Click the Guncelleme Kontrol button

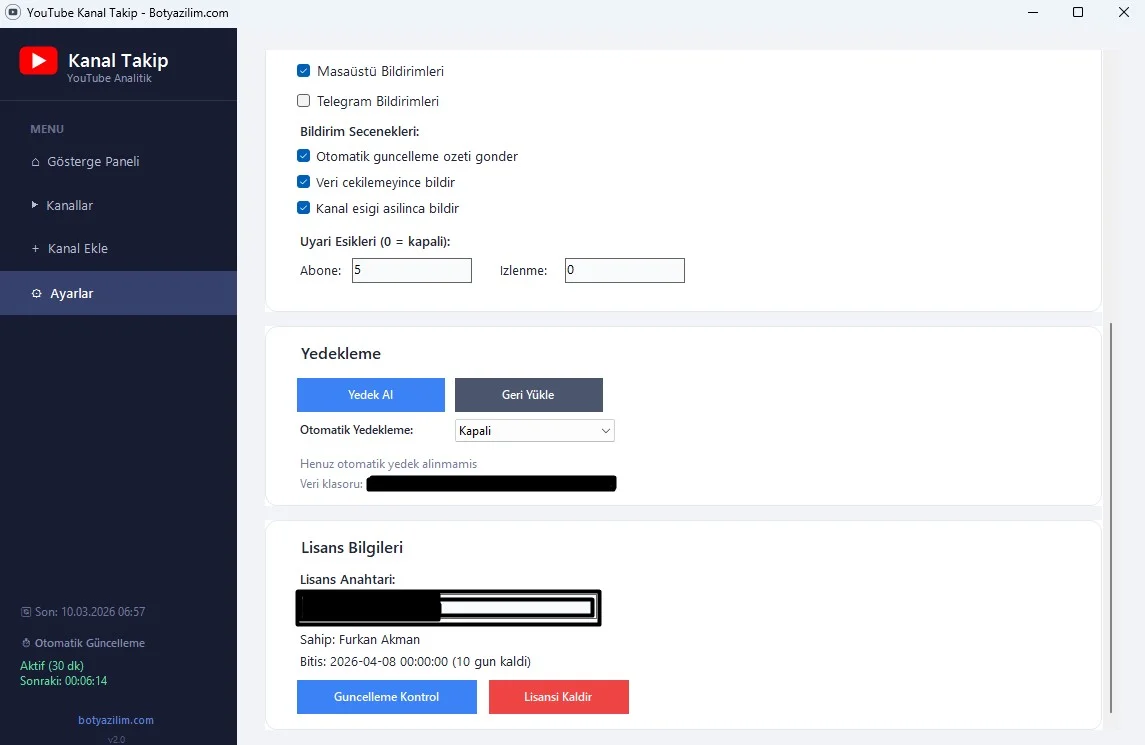click(387, 697)
